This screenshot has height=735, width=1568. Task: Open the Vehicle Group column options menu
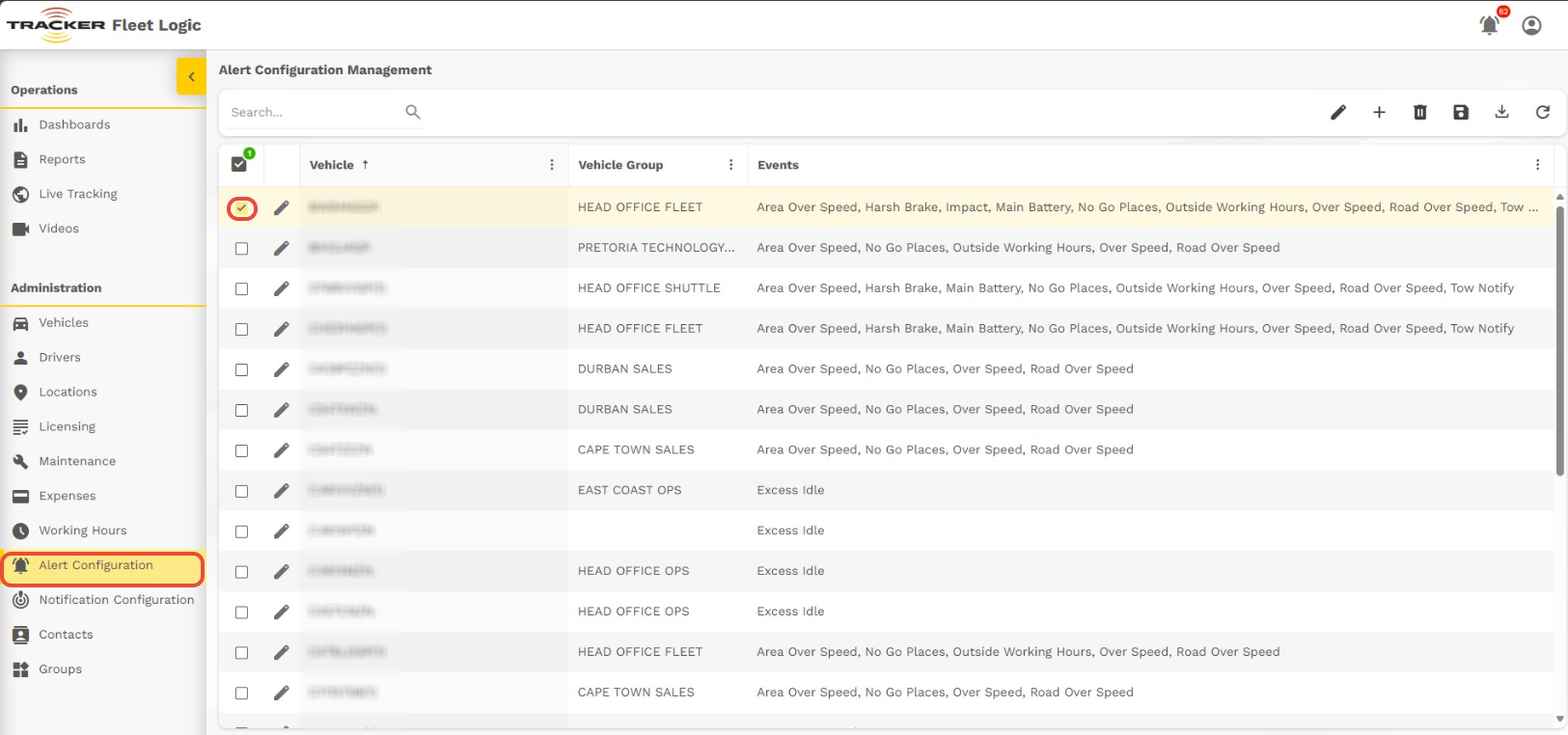pos(731,165)
